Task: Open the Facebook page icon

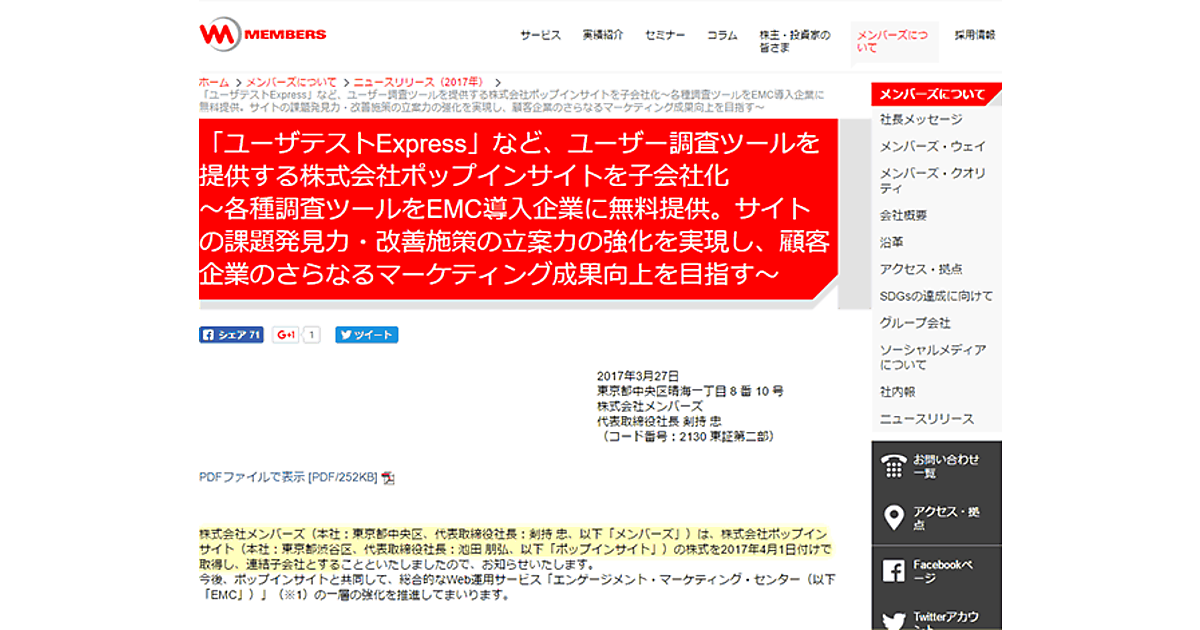Action: 893,571
